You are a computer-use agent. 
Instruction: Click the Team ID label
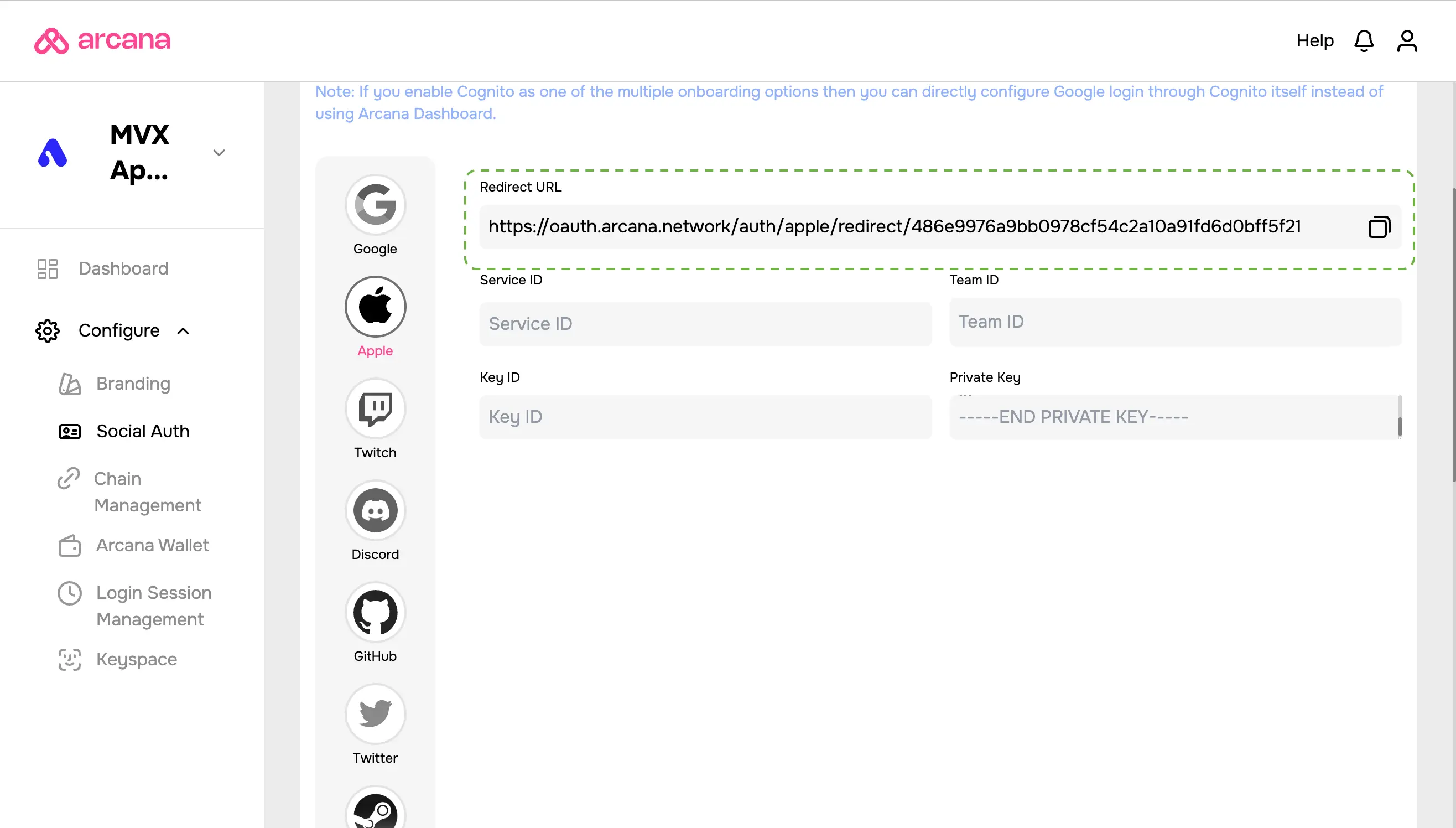click(x=974, y=280)
